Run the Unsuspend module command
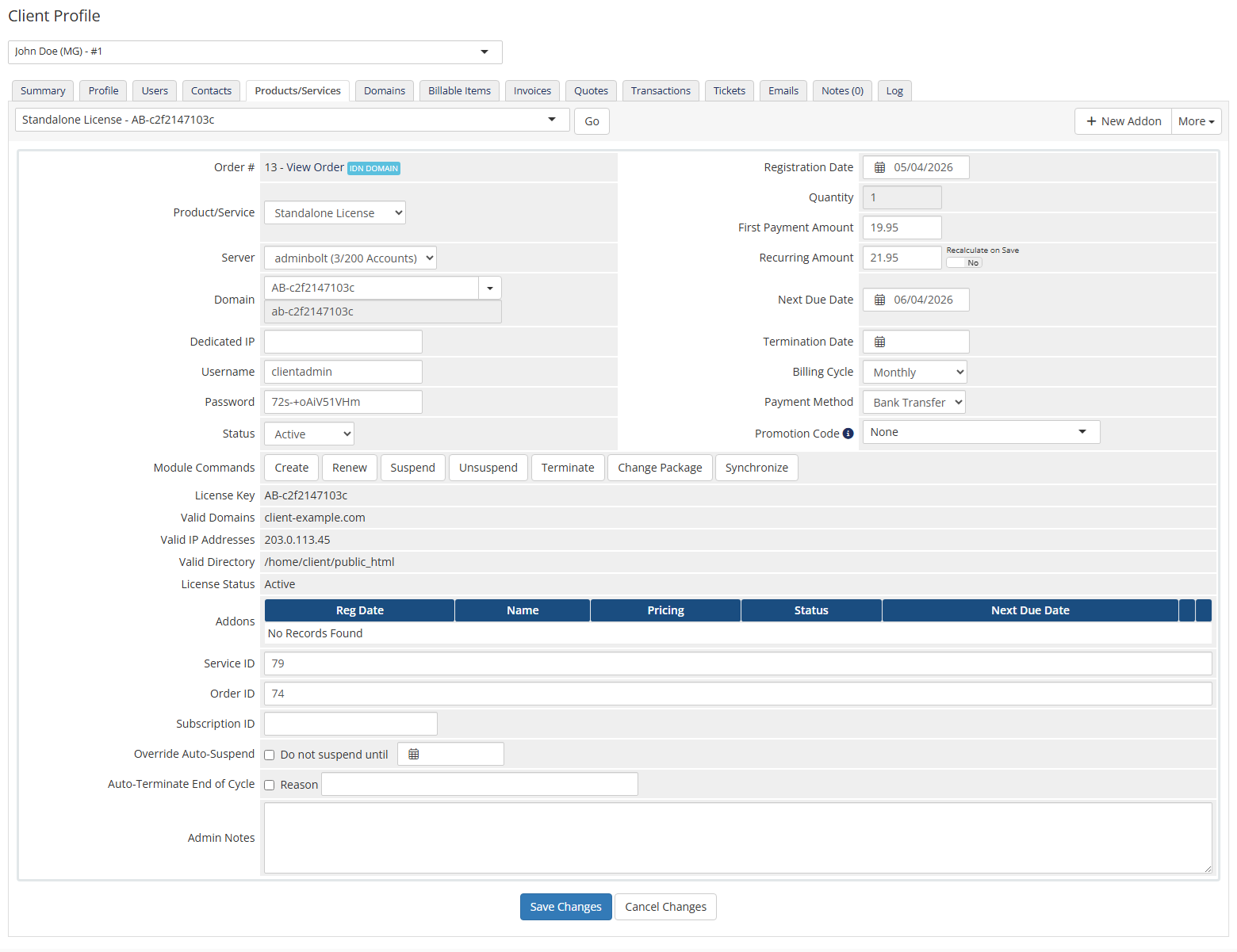The image size is (1237, 952). [x=488, y=468]
